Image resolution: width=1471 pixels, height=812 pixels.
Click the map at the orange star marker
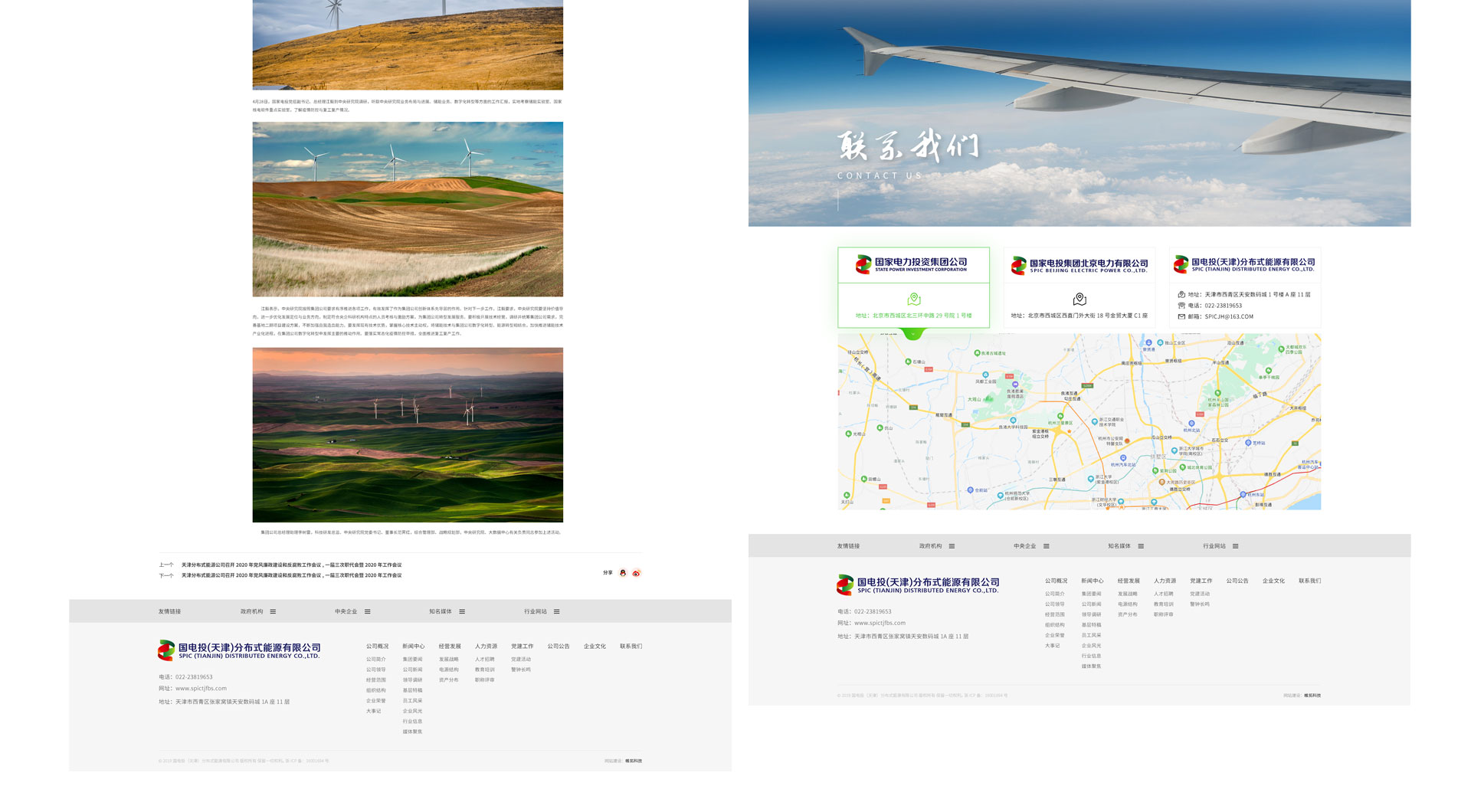pyautogui.click(x=1070, y=431)
